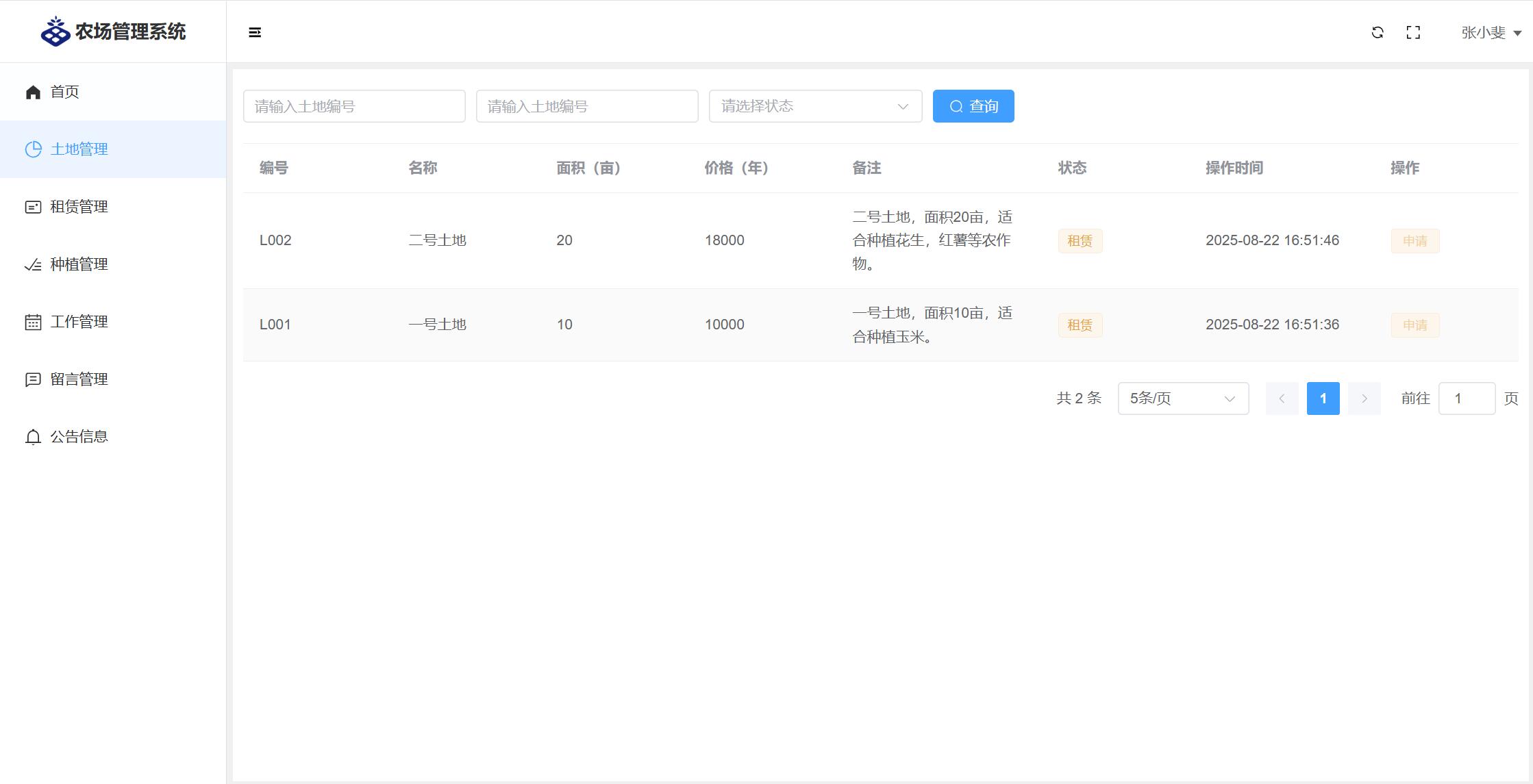Select 留言管理 from the sidebar
Screen dimensions: 1533x784
(79, 379)
